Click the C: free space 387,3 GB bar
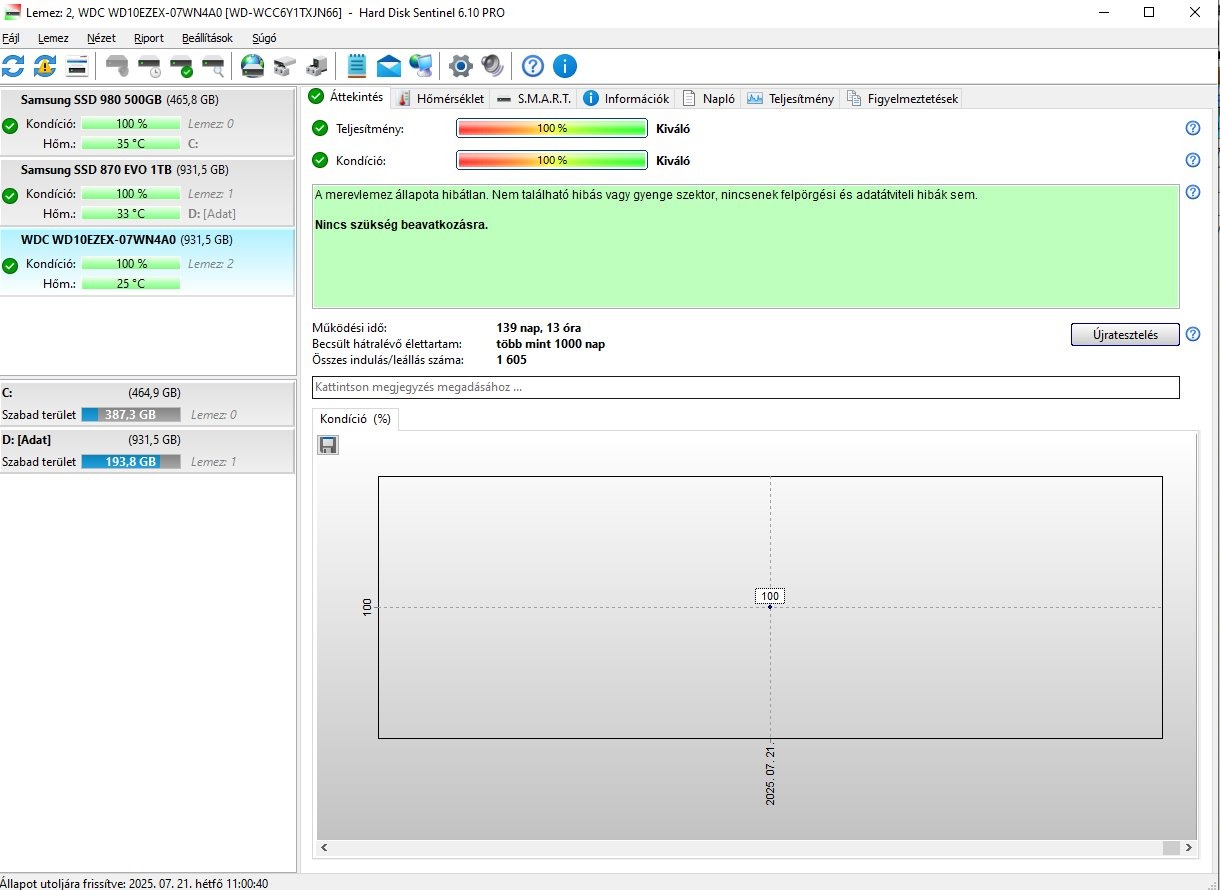Screen dimensions: 1220x890 (x=131, y=414)
